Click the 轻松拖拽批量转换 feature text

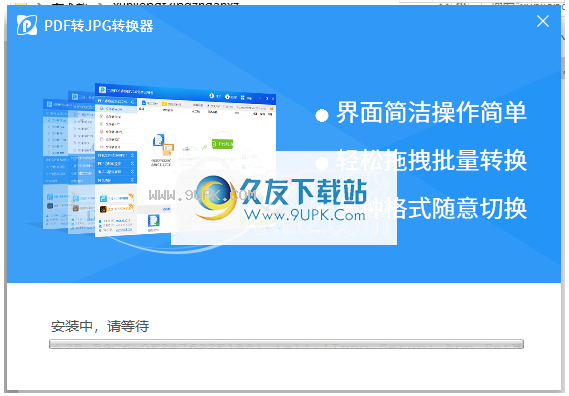(x=431, y=160)
